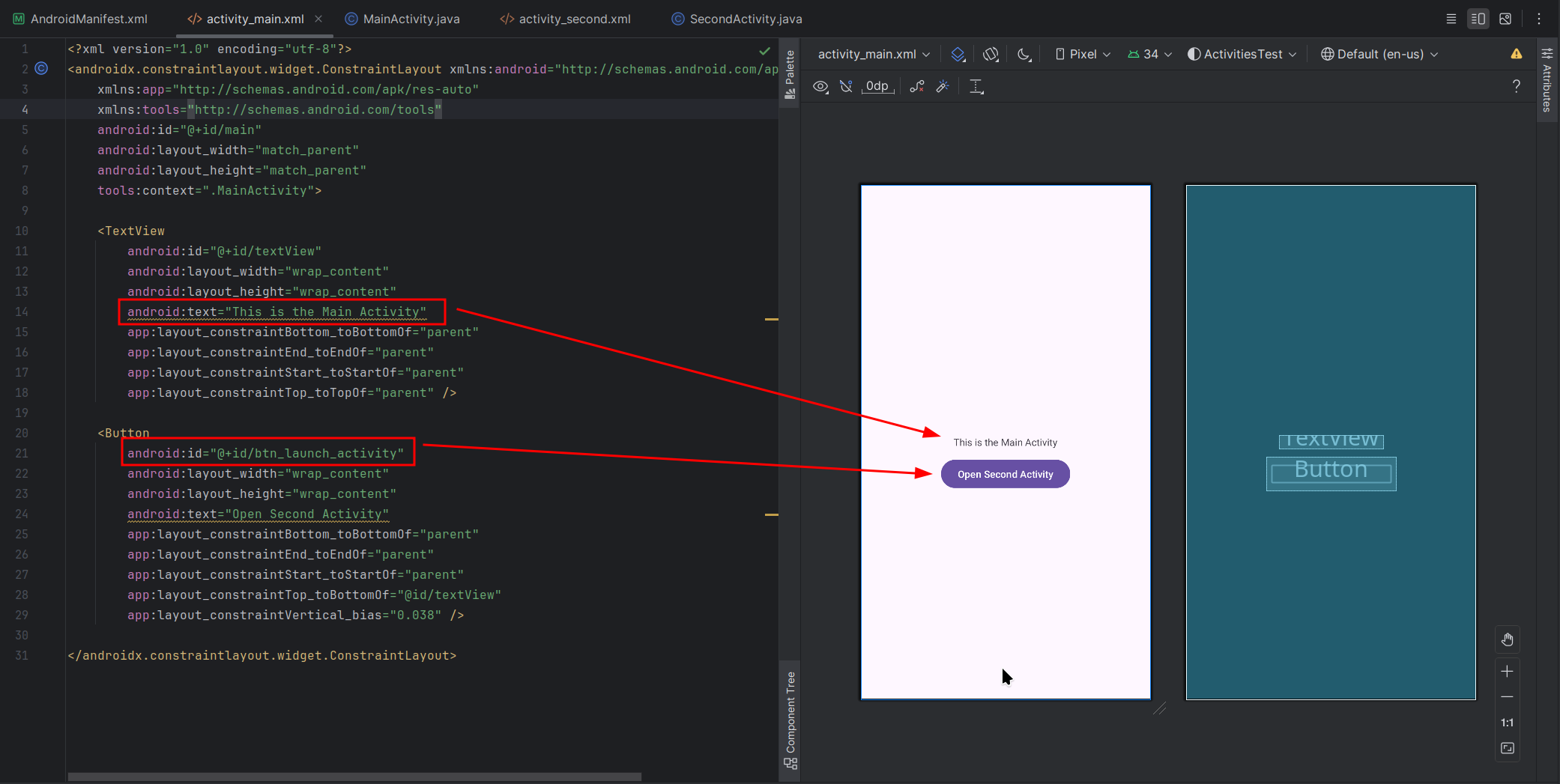The height and width of the screenshot is (784, 1560).
Task: Click layout_constraintTop_toBottomOf="@id/textView" line
Action: [x=314, y=595]
